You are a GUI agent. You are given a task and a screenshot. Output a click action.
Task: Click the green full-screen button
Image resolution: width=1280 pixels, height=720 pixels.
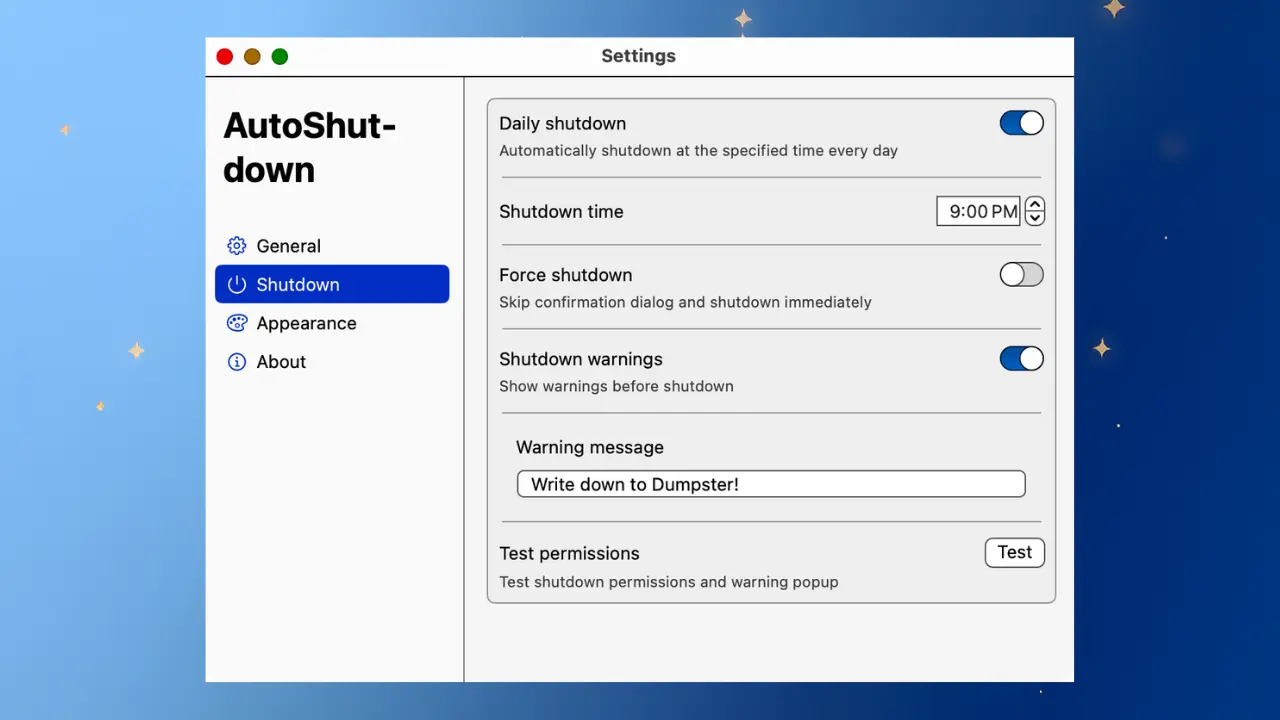click(280, 56)
